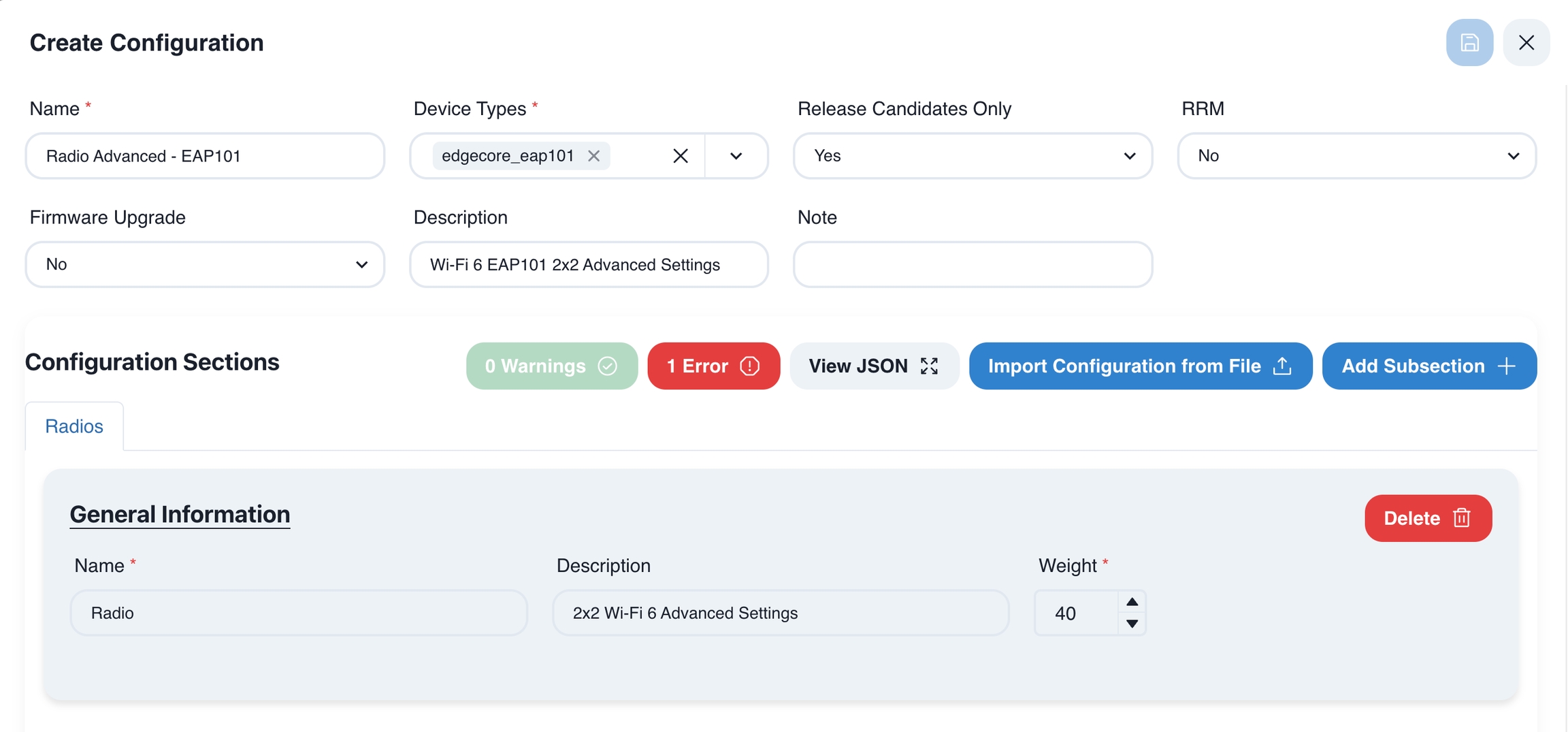Click Add Subsection button
Image resolution: width=1568 pixels, height=732 pixels.
click(1428, 366)
